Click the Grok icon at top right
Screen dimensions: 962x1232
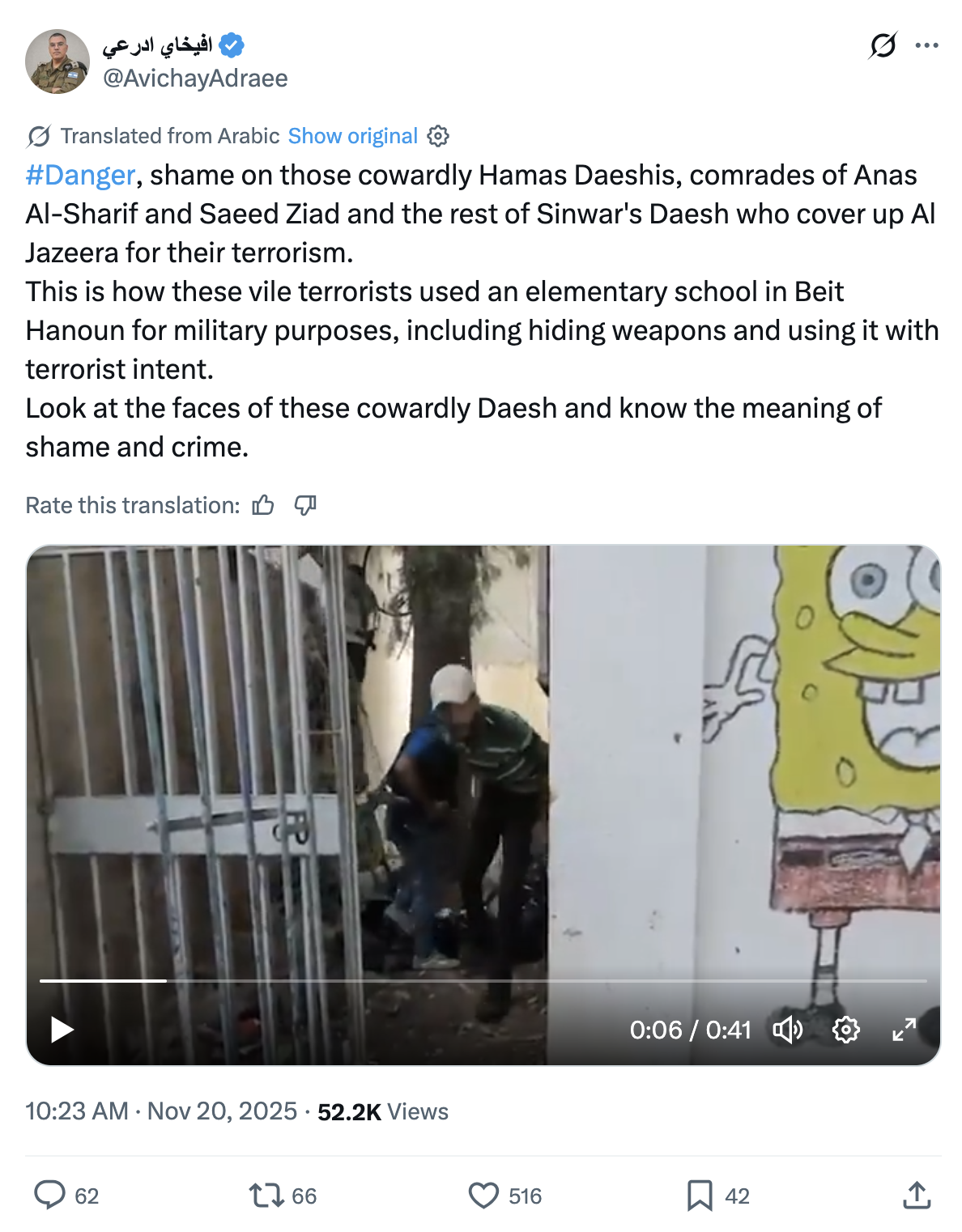[883, 45]
